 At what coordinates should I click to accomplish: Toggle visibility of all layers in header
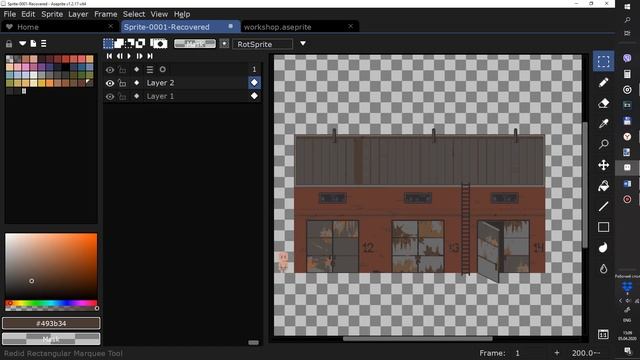tap(110, 70)
